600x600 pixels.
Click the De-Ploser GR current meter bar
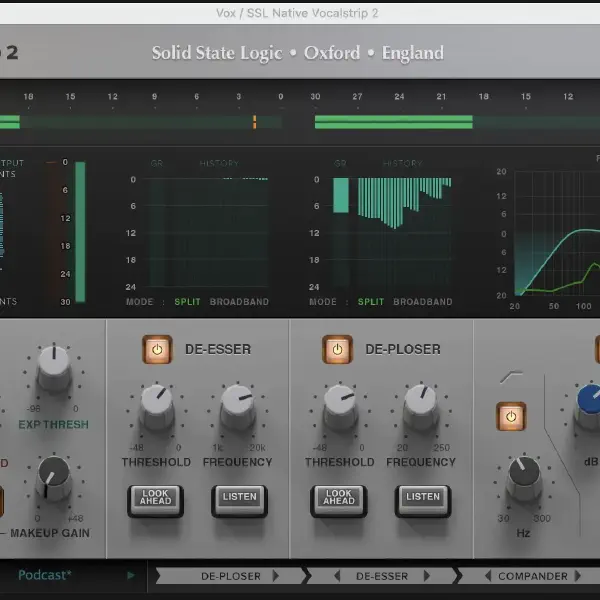click(341, 195)
